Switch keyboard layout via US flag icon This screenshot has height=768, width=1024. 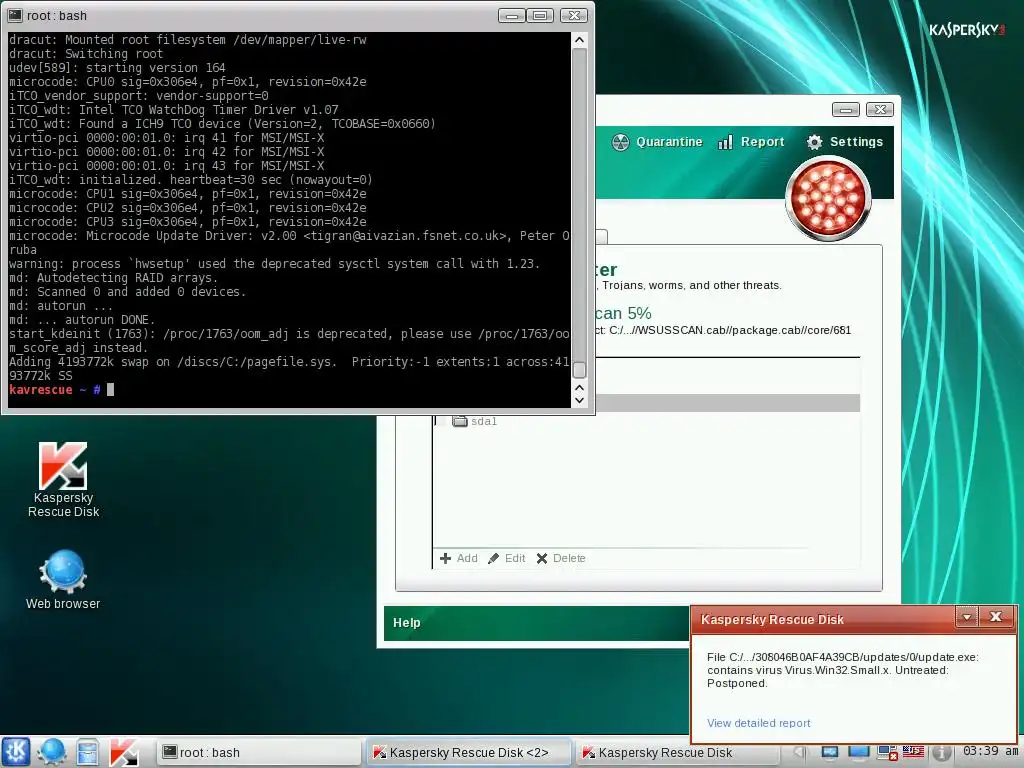913,752
